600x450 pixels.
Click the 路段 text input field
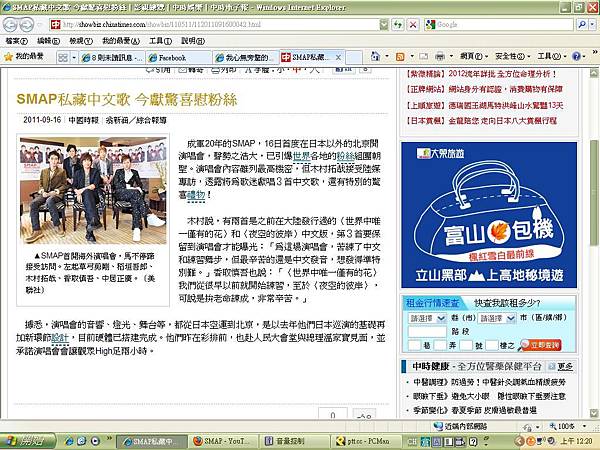pos(427,332)
